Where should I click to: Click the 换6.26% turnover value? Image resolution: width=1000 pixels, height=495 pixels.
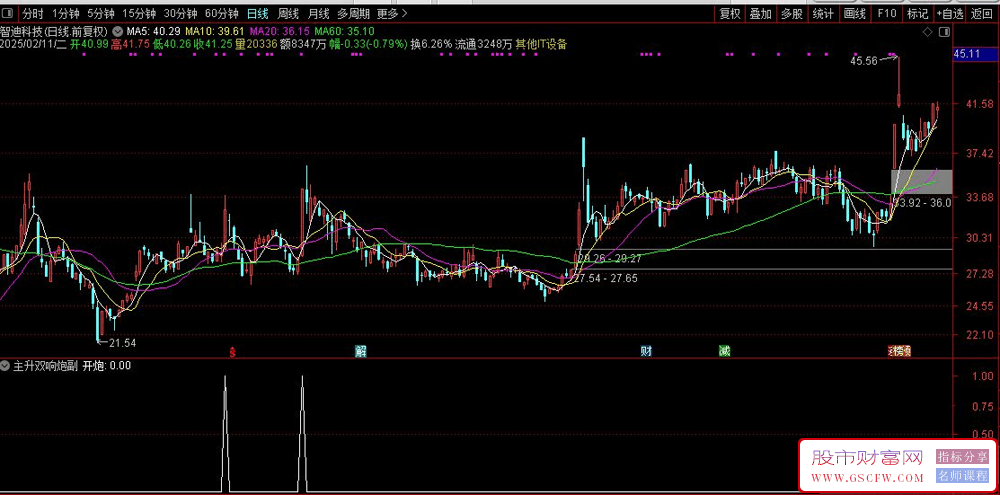[431, 44]
